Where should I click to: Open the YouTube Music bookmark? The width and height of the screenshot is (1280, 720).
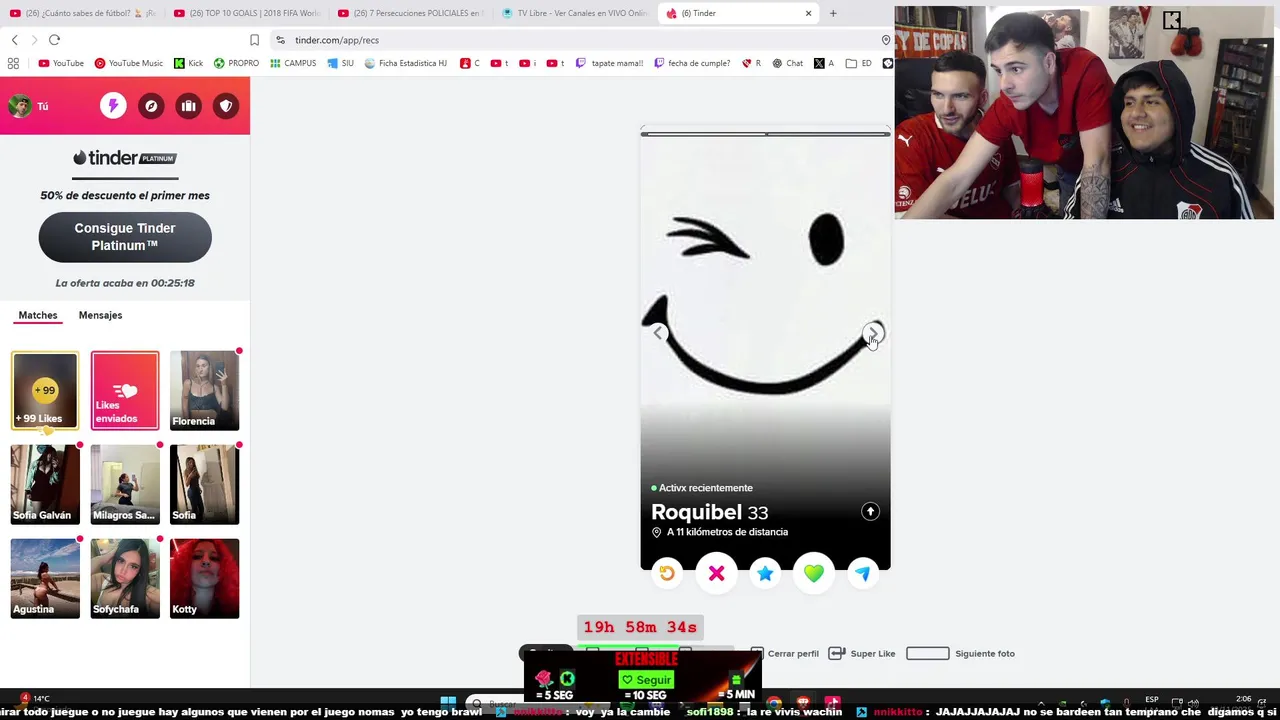click(x=129, y=63)
